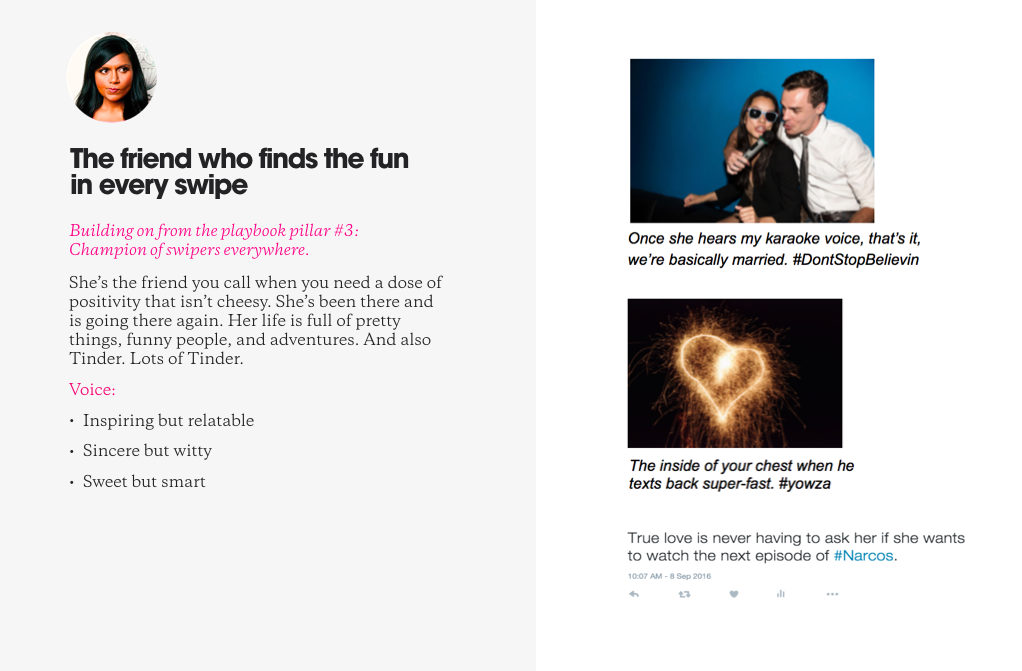Click the #DontStopBelievin caption text
This screenshot has width=1022, height=671.
coord(855,260)
